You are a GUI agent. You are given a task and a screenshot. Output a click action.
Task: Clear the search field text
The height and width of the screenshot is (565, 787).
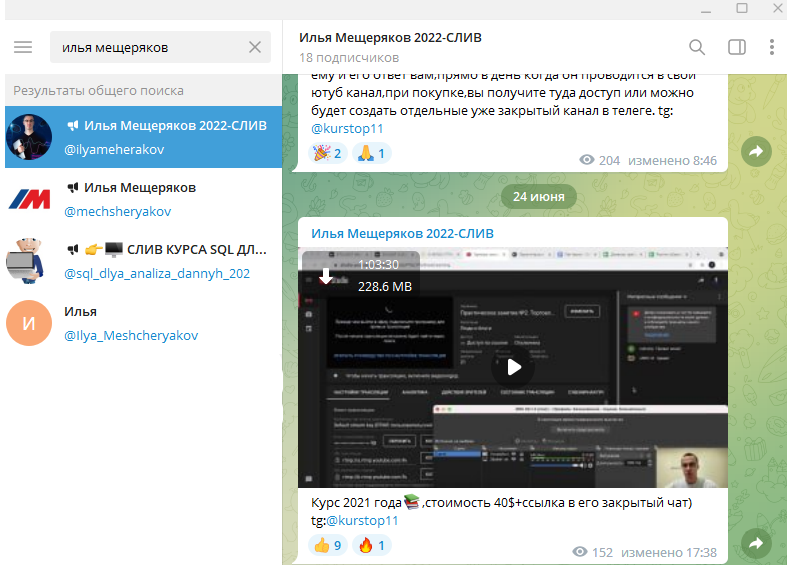pyautogui.click(x=254, y=47)
